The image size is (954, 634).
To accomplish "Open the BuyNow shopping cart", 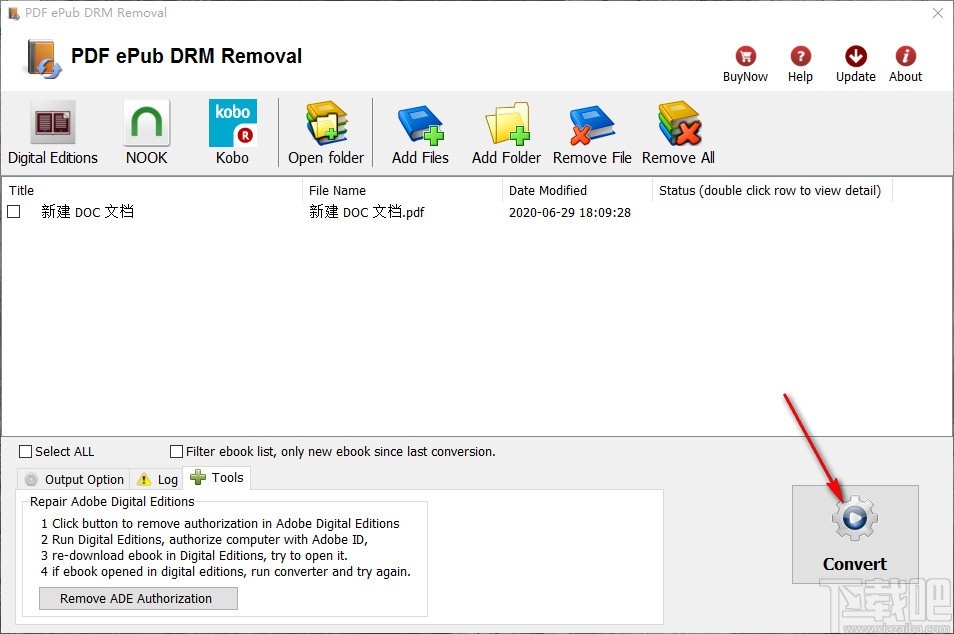I will click(745, 64).
